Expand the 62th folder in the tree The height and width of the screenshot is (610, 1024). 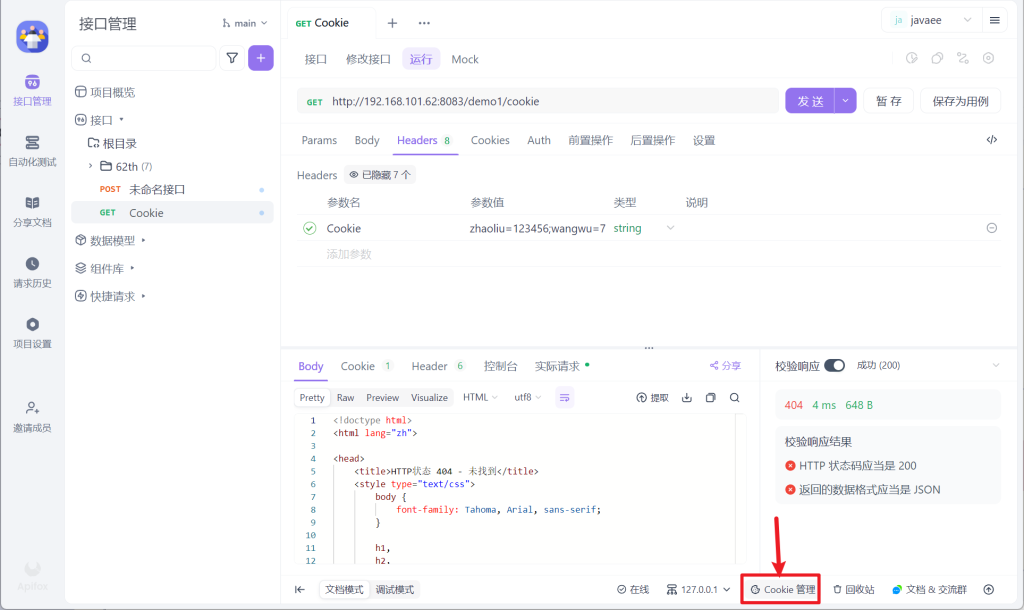tap(91, 167)
